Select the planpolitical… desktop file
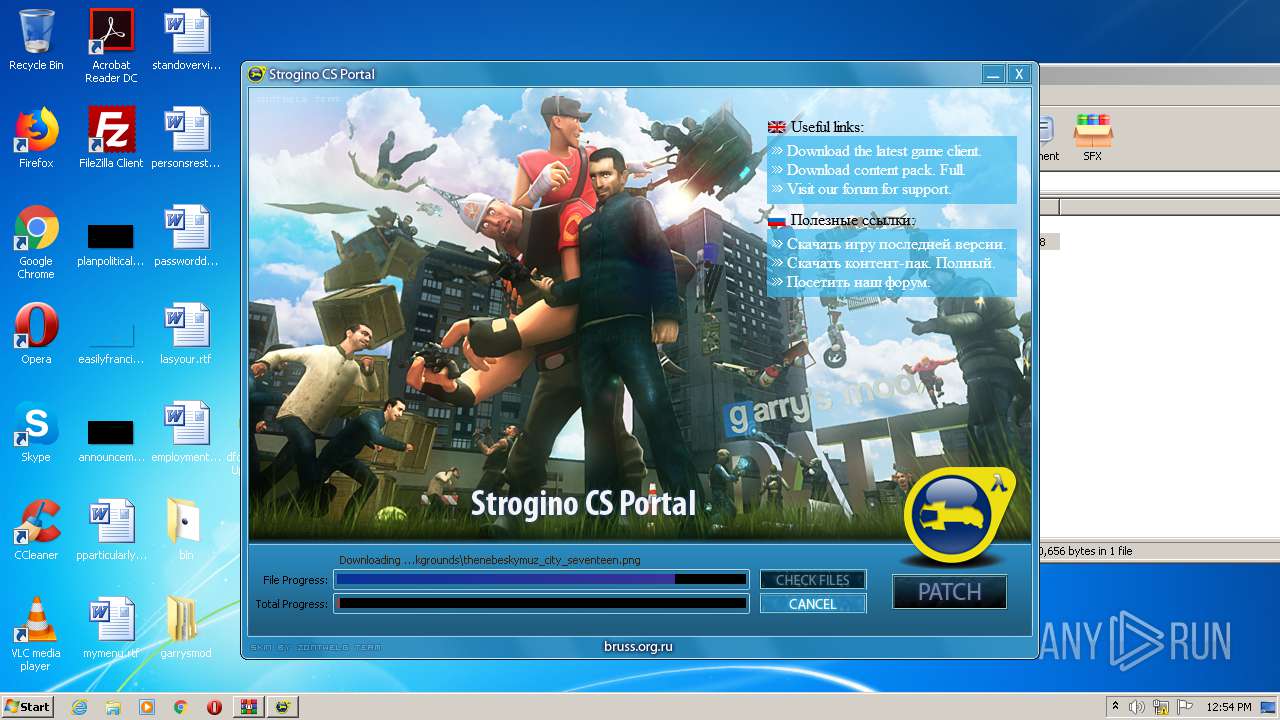Image resolution: width=1280 pixels, height=720 pixels. [x=111, y=243]
